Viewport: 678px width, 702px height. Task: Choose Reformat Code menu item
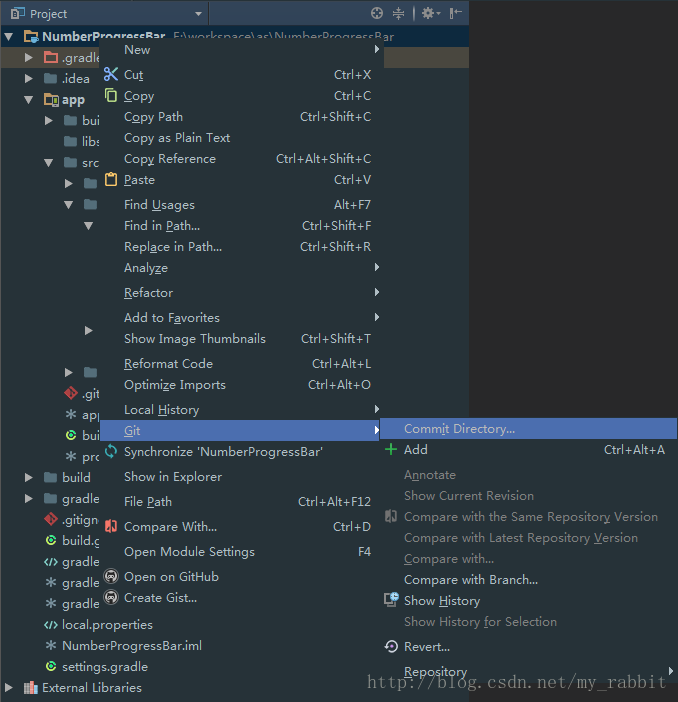pyautogui.click(x=241, y=363)
